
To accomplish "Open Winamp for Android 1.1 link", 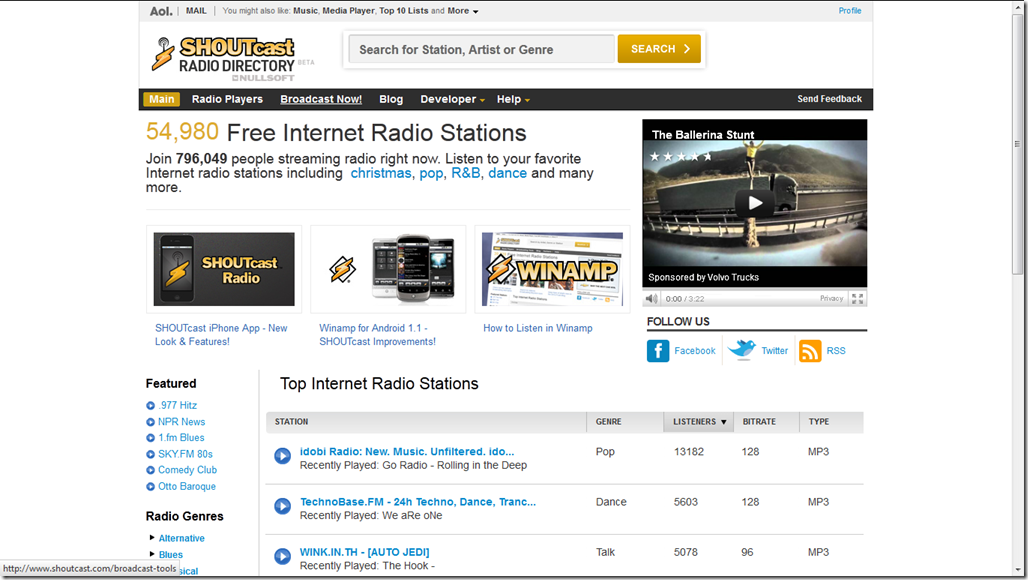I will pos(377,335).
